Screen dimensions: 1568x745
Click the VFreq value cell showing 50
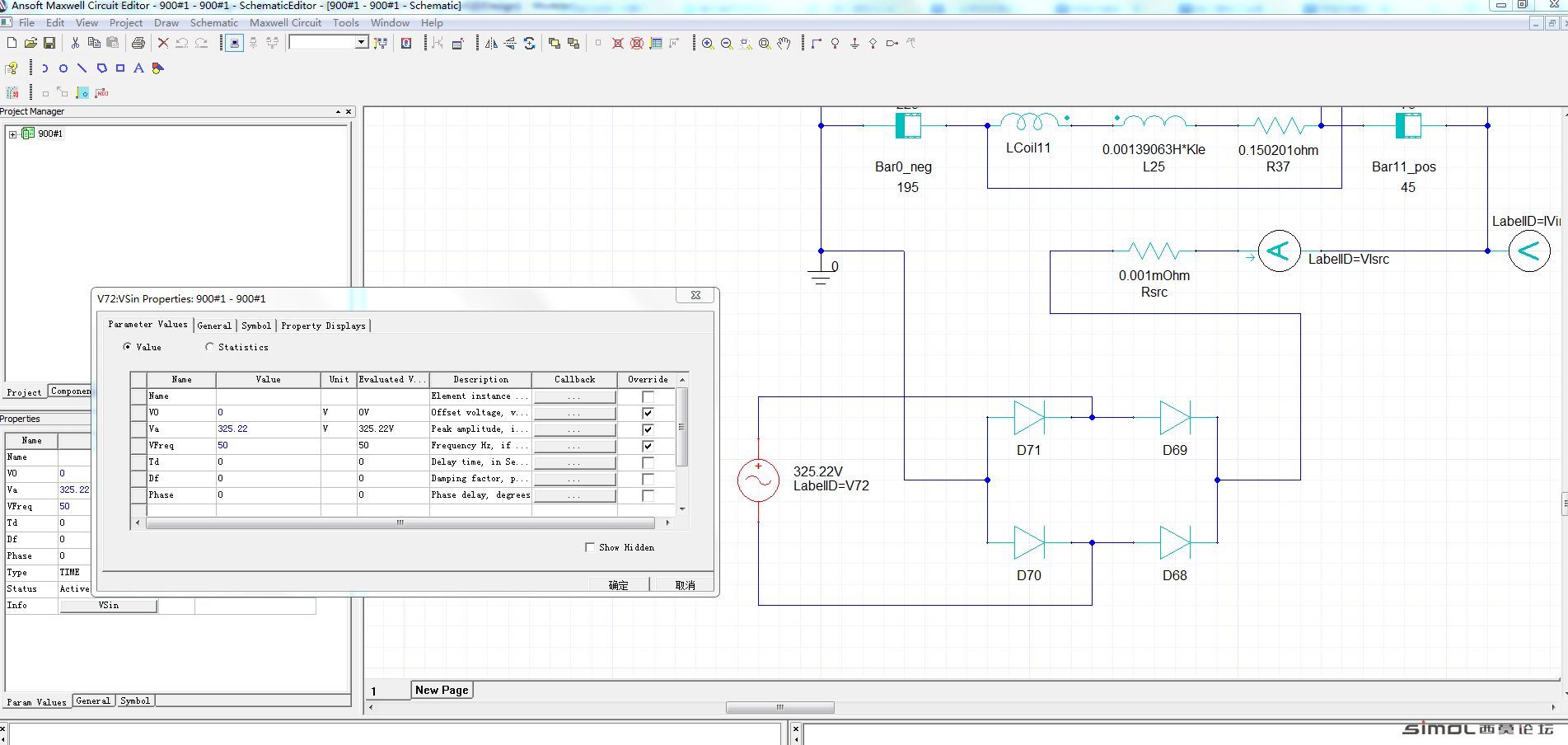pos(268,446)
